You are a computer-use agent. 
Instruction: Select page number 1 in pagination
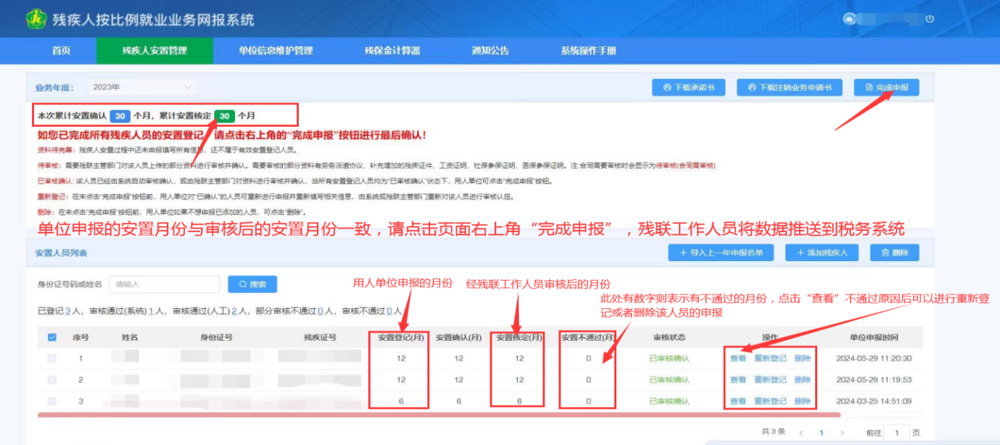[821, 433]
